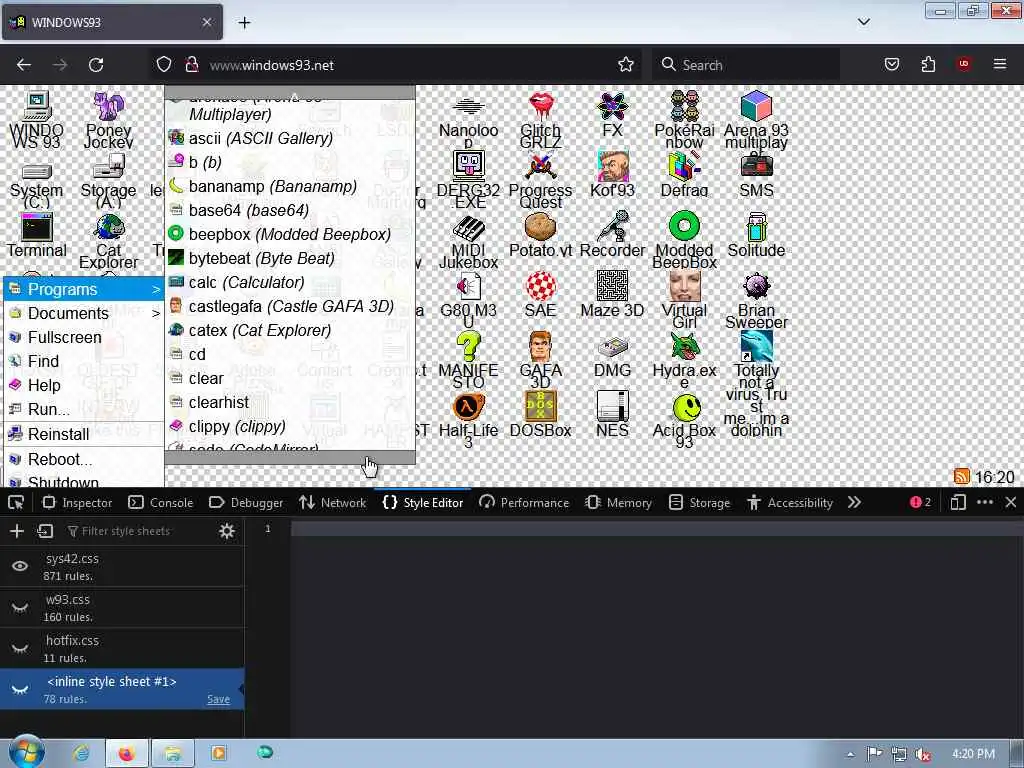The image size is (1024, 768).
Task: Open the DevTools three-dot customize menu
Action: (x=985, y=502)
